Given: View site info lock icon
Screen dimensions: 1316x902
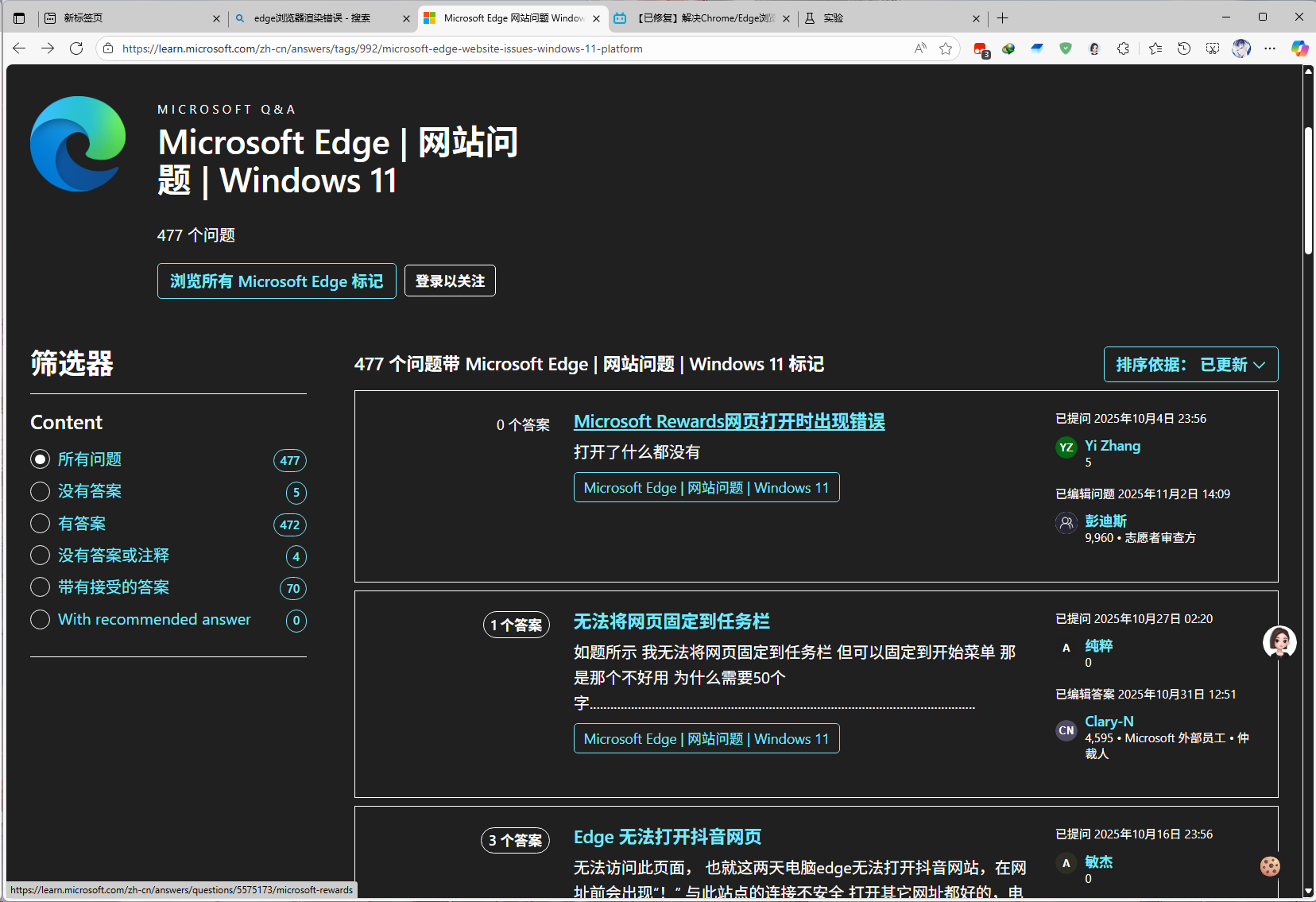Looking at the screenshot, I should coord(108,48).
